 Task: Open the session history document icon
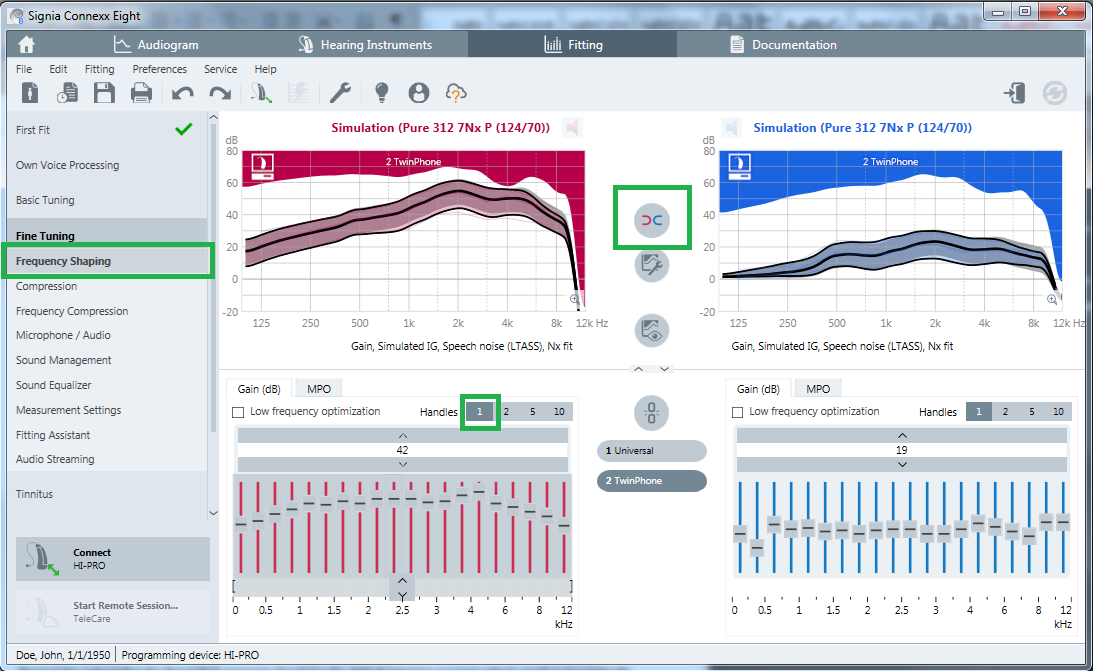point(68,93)
